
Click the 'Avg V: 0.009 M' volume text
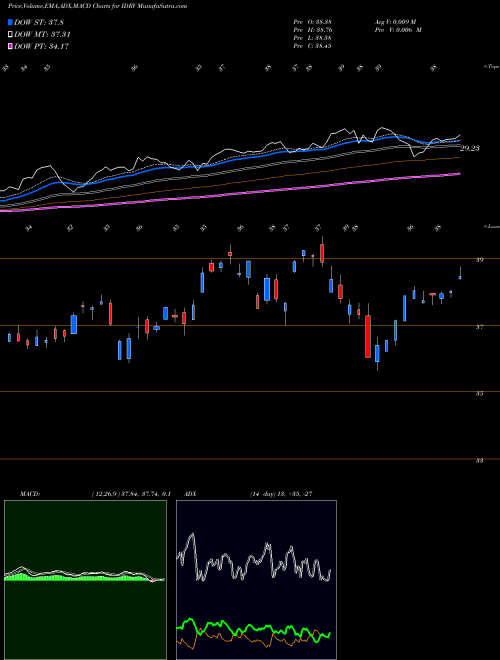(x=395, y=22)
